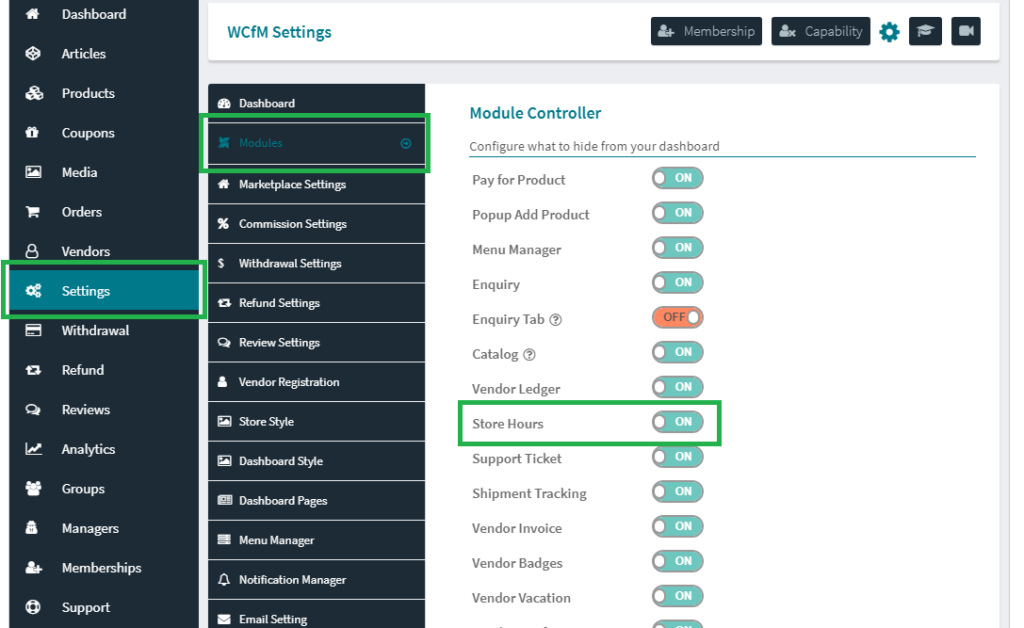Screen dimensions: 1024x628
Task: Click the WCfM Settings heading
Action: click(279, 32)
